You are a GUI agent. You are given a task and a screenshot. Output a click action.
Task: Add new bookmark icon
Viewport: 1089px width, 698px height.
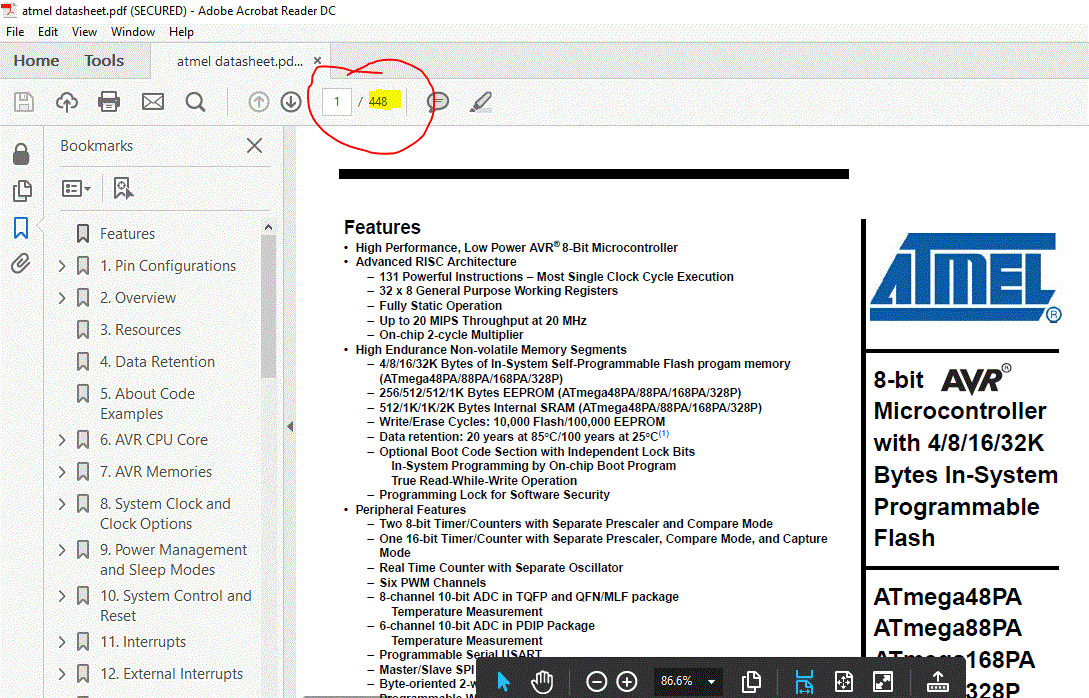coord(123,188)
